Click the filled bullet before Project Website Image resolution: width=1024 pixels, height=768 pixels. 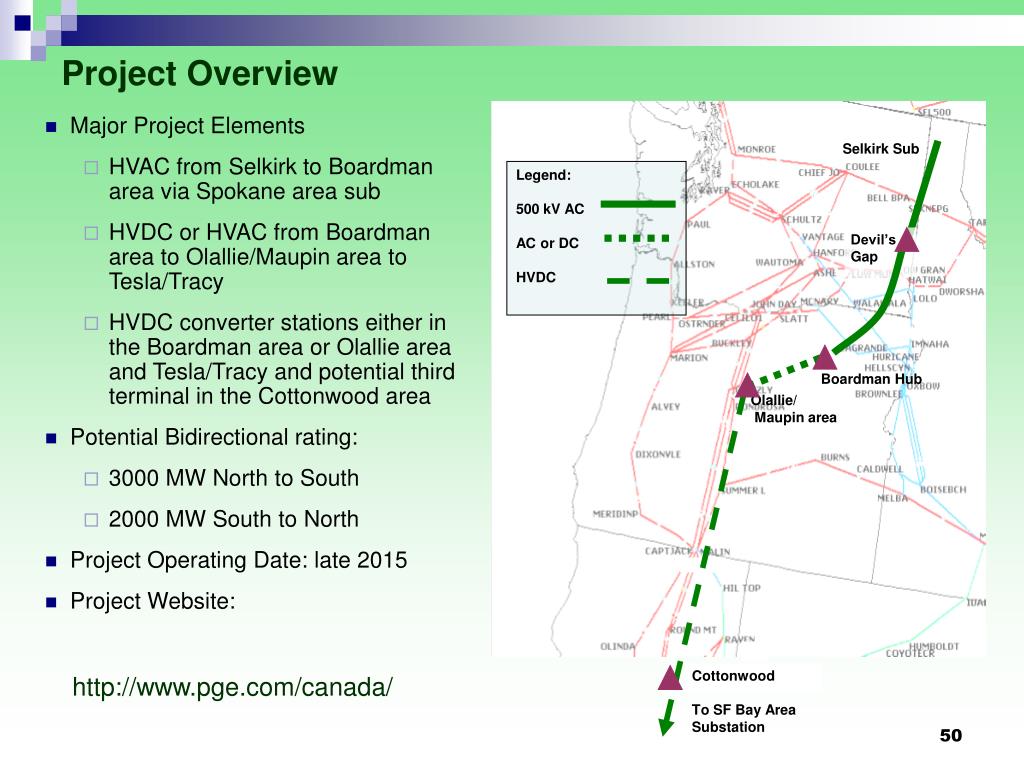pos(52,602)
